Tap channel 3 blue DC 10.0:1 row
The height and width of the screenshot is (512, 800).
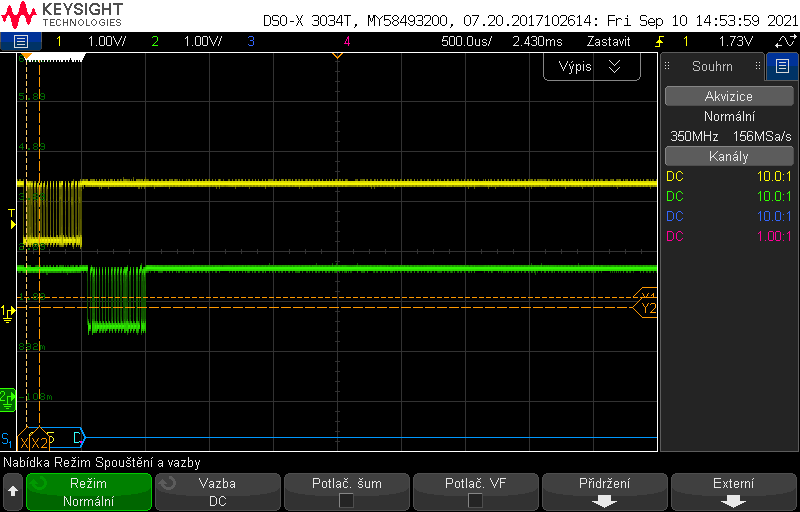coord(729,216)
